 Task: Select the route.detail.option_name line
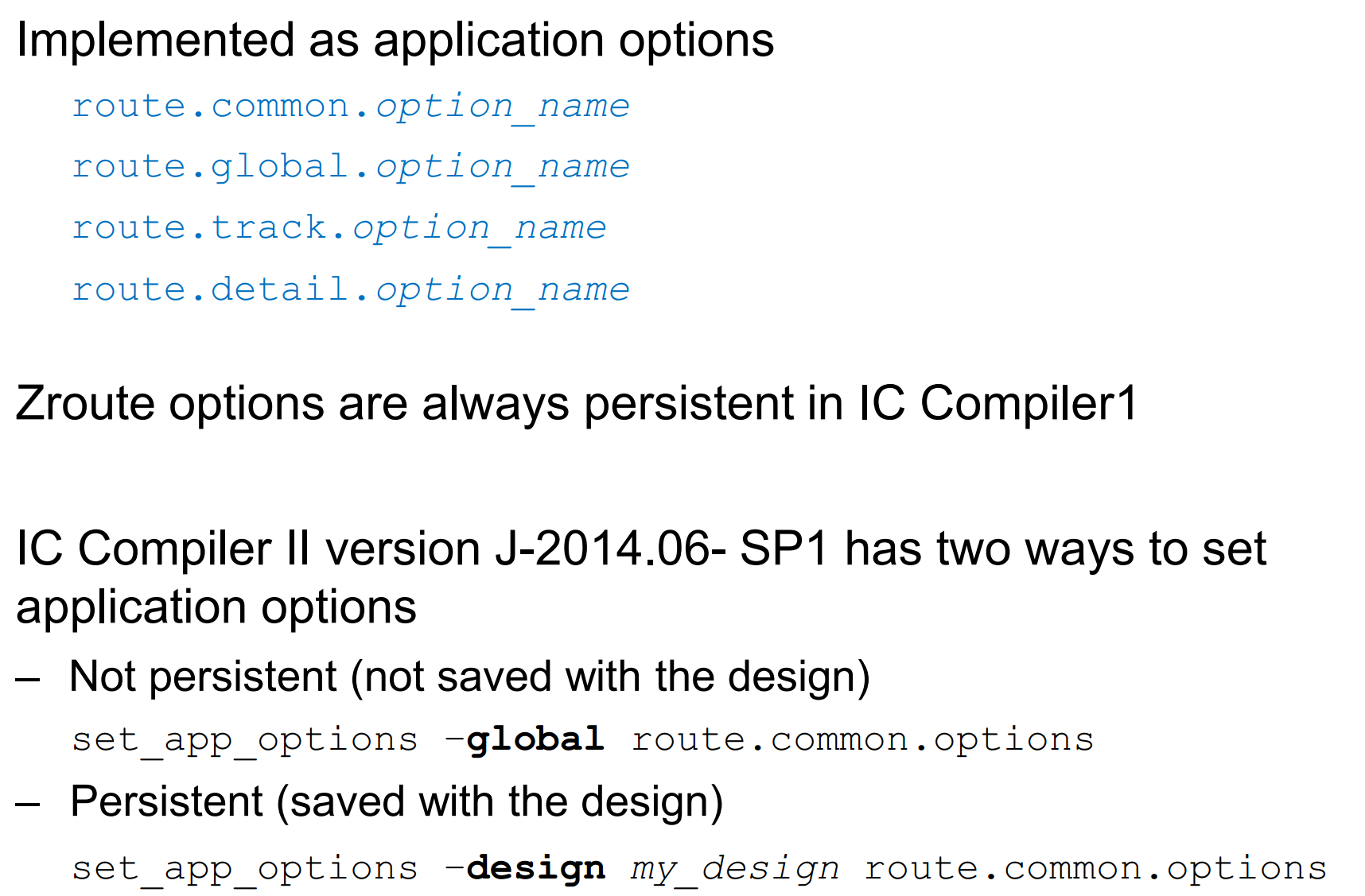351,290
